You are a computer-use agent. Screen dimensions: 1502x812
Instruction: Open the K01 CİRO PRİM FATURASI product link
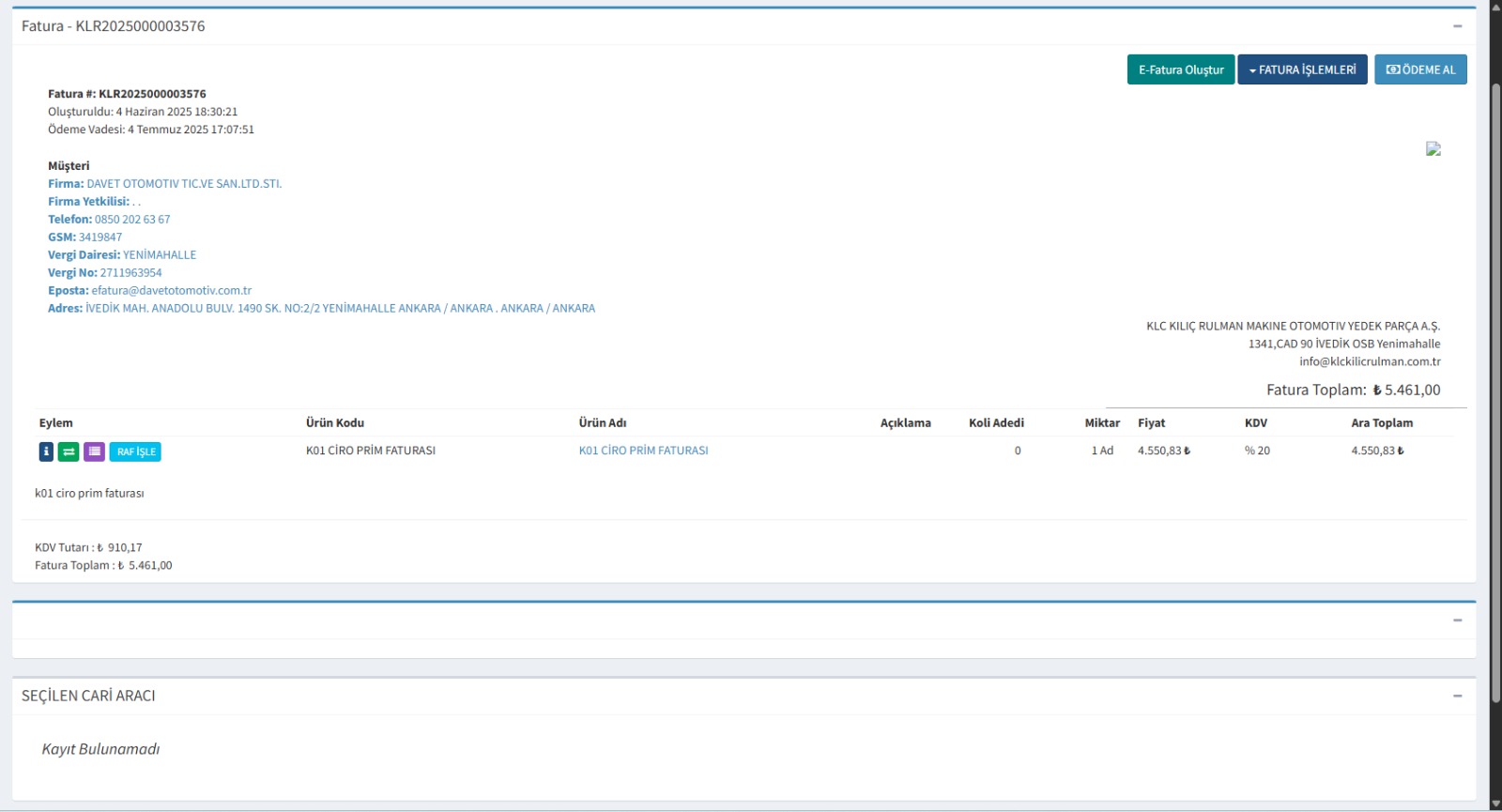click(643, 451)
